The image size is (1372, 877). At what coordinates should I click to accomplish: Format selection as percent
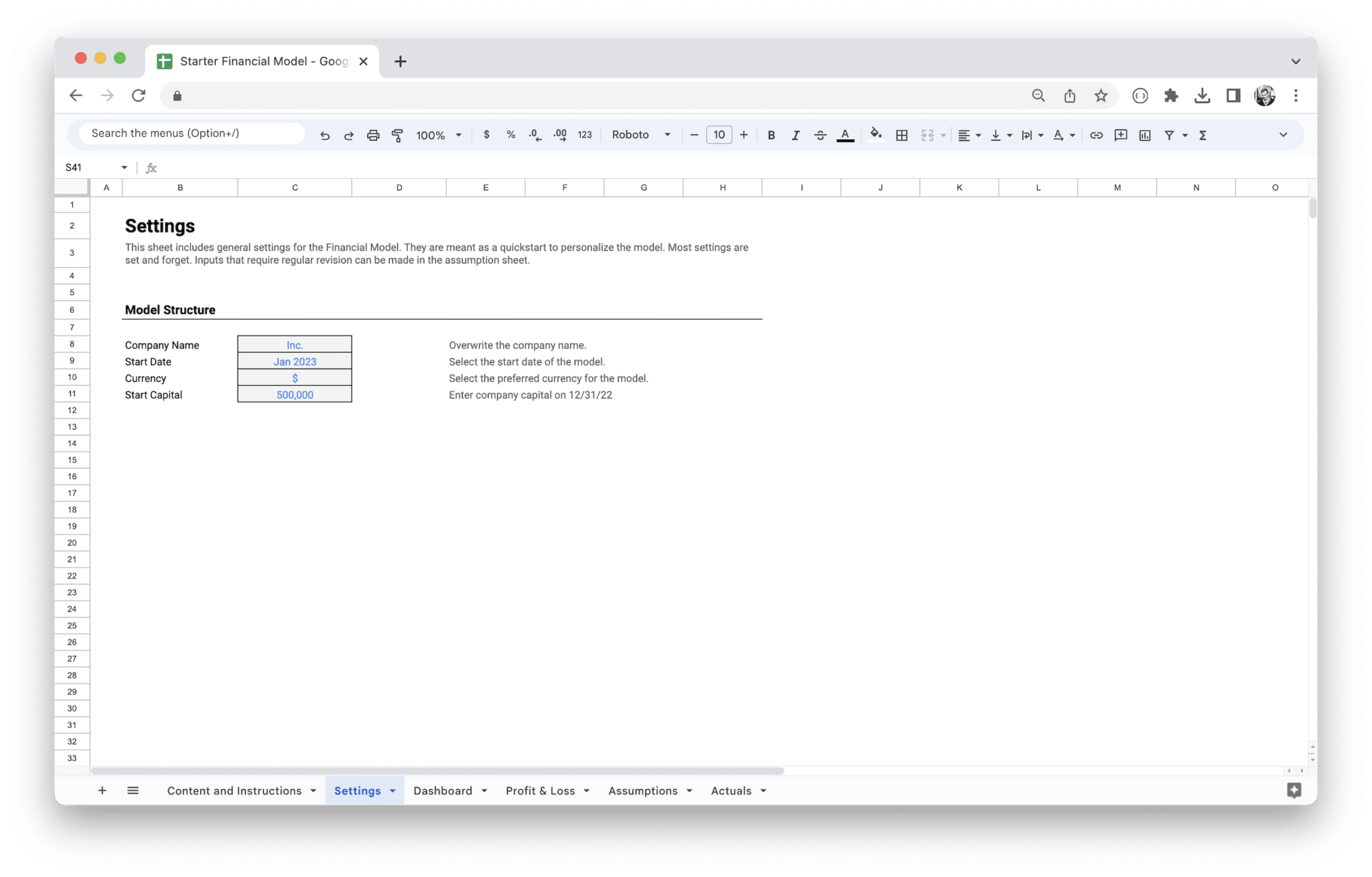[x=510, y=135]
